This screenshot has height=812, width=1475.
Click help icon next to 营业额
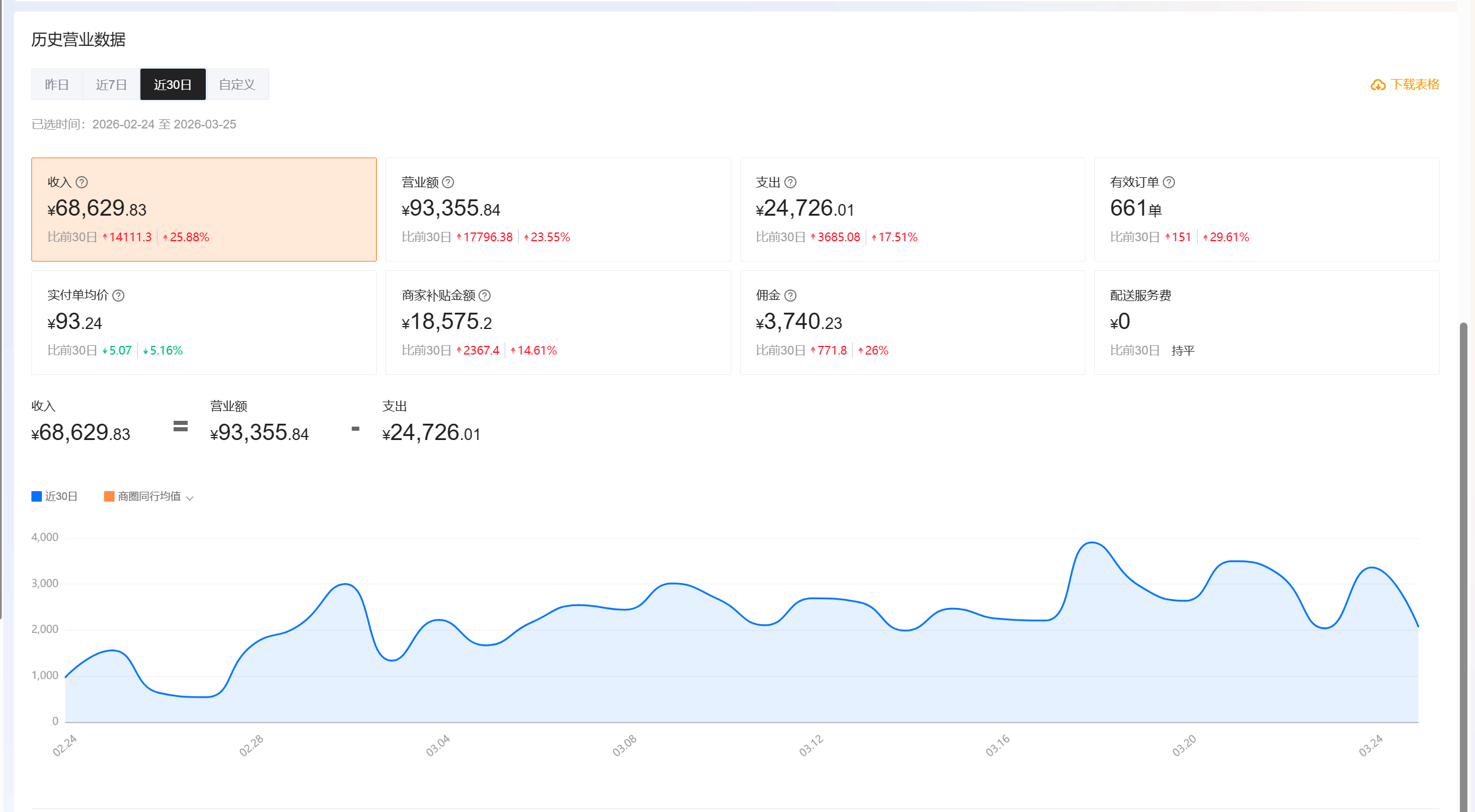point(448,183)
